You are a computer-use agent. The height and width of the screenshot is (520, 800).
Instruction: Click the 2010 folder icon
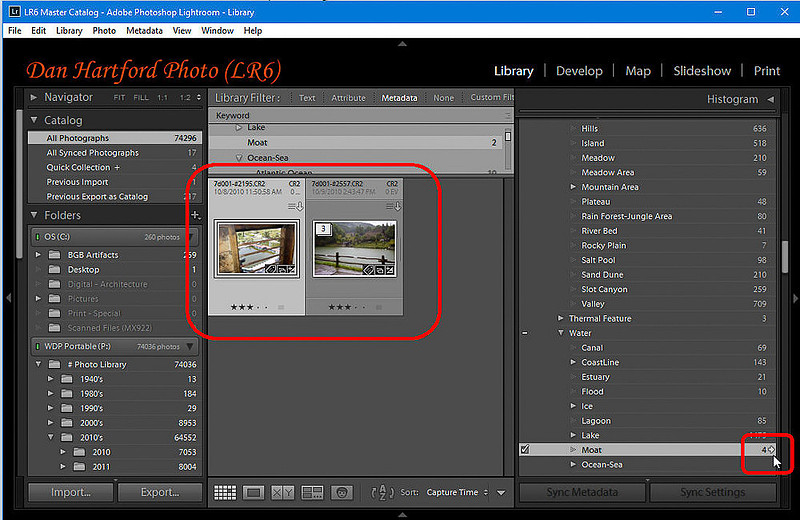(x=79, y=452)
